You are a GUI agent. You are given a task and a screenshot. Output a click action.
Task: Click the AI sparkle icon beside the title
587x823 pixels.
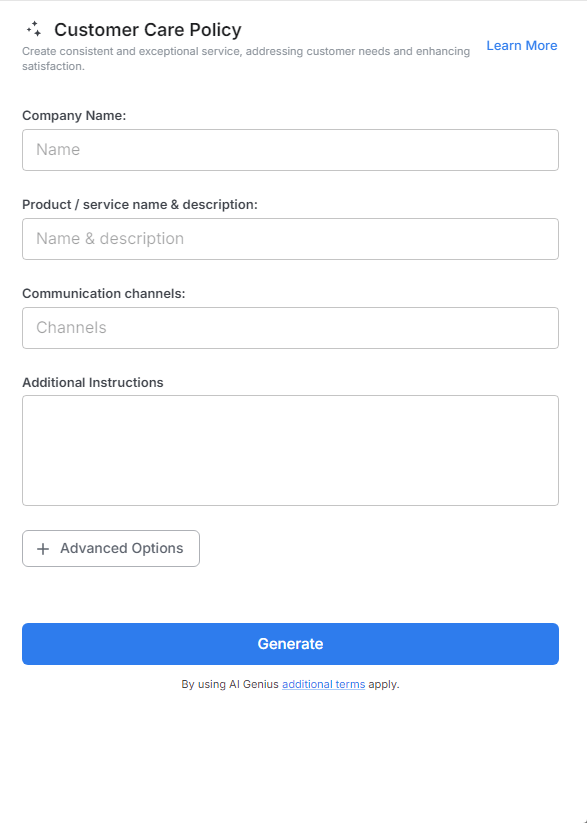click(35, 29)
